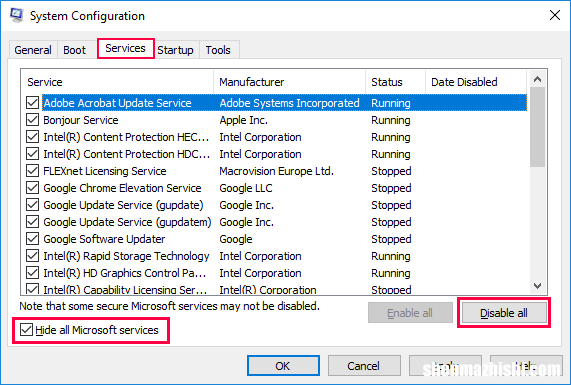The height and width of the screenshot is (385, 571).
Task: Click Adobe Systems Incorporated manufacturer cell
Action: 290,103
